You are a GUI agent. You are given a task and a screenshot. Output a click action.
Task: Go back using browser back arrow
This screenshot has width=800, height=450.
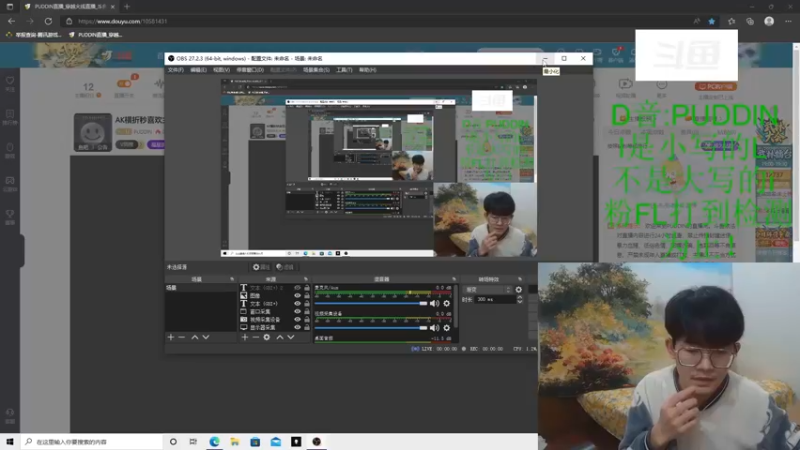tap(12, 21)
